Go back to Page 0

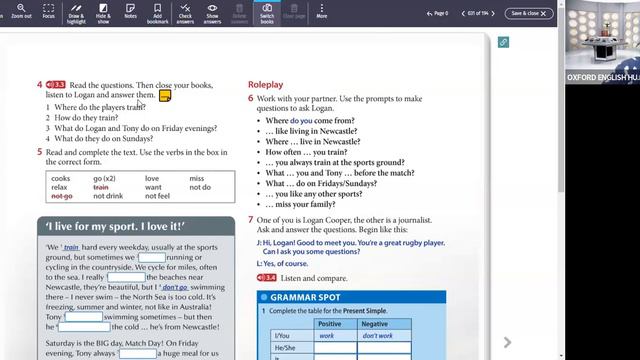(438, 13)
